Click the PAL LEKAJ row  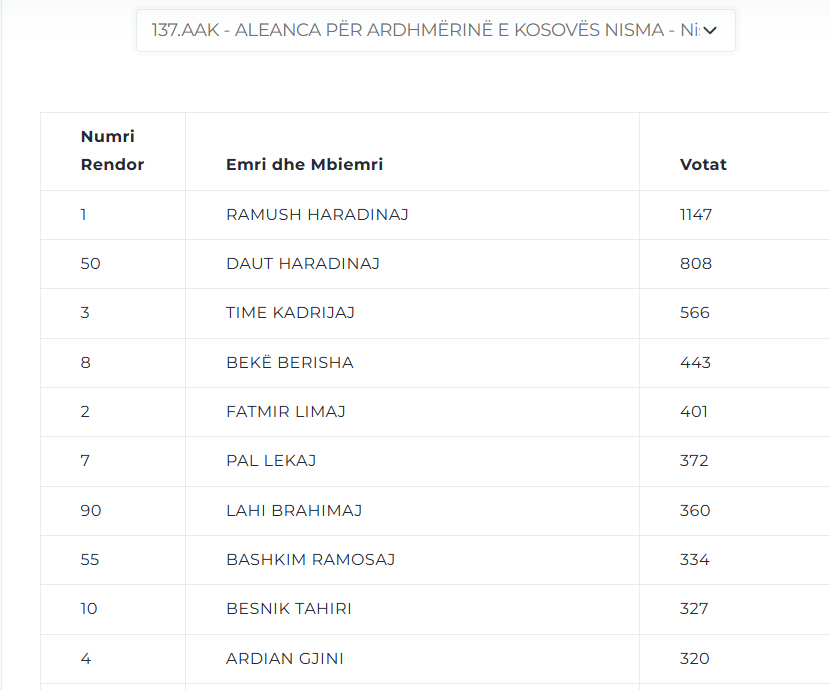435,461
